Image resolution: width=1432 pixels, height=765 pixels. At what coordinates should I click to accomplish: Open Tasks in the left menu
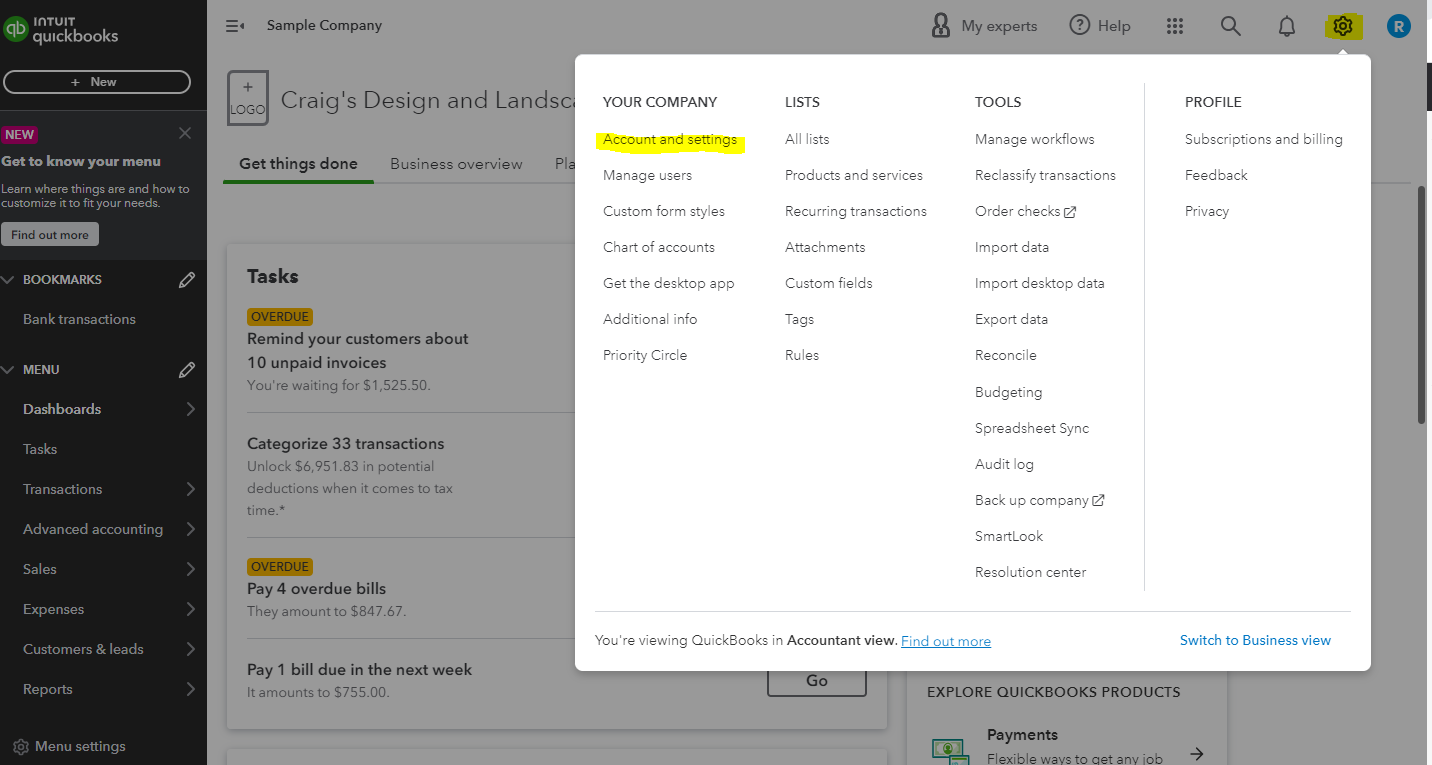click(40, 449)
